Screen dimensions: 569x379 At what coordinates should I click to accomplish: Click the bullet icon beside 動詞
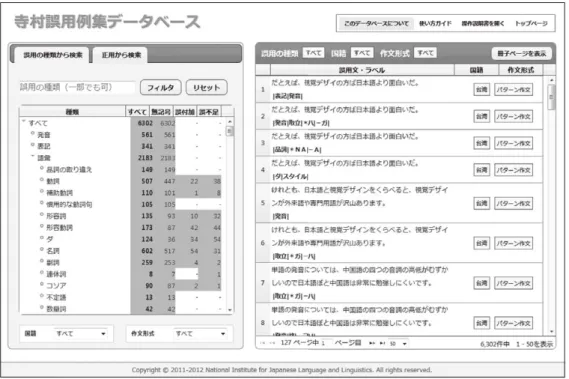[x=42, y=180]
